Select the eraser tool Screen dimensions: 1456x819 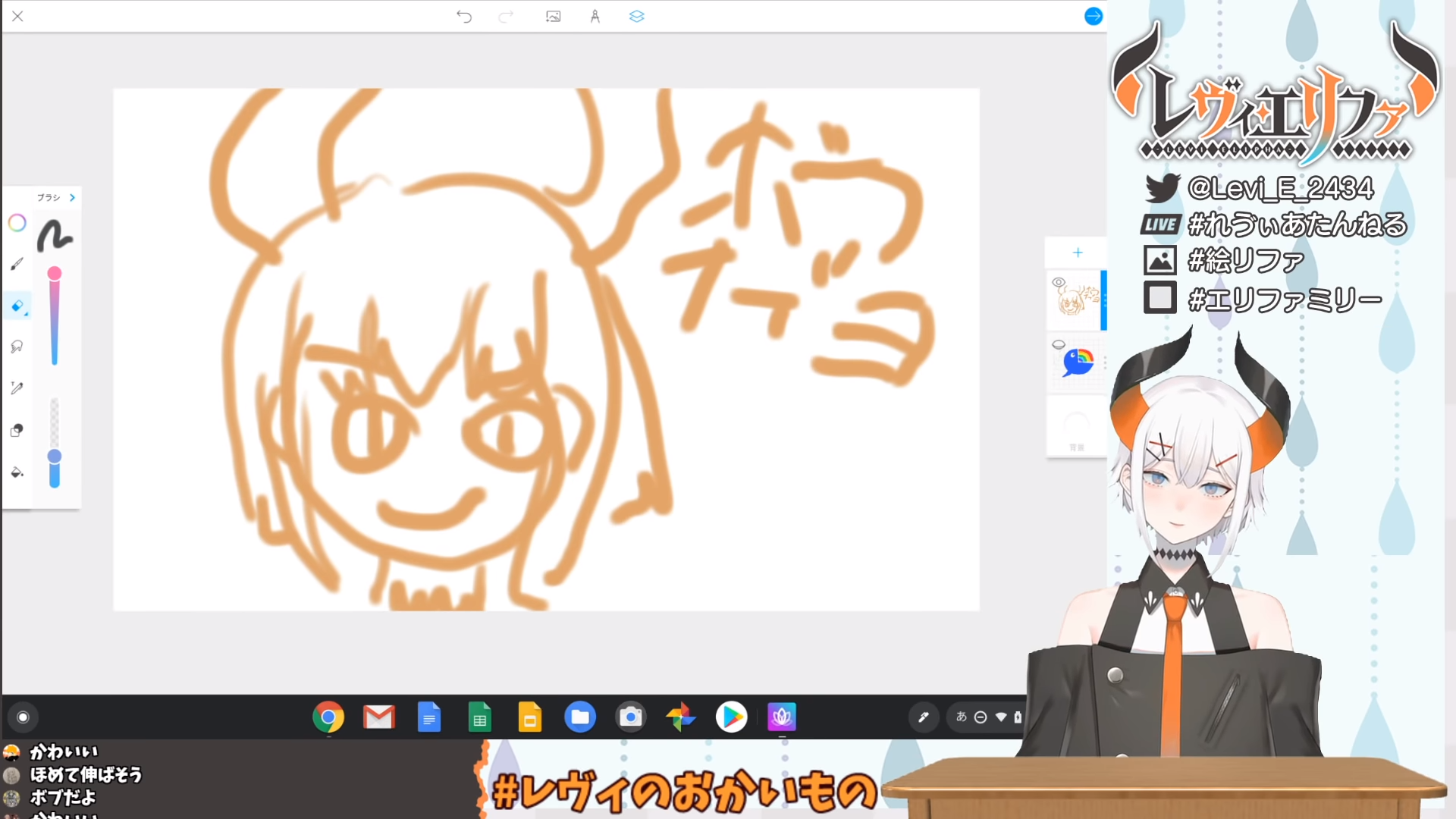click(x=17, y=306)
